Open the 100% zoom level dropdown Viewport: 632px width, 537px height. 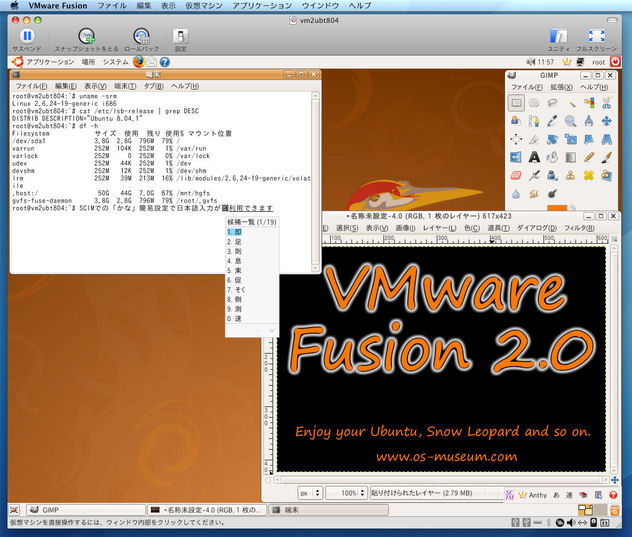click(346, 493)
